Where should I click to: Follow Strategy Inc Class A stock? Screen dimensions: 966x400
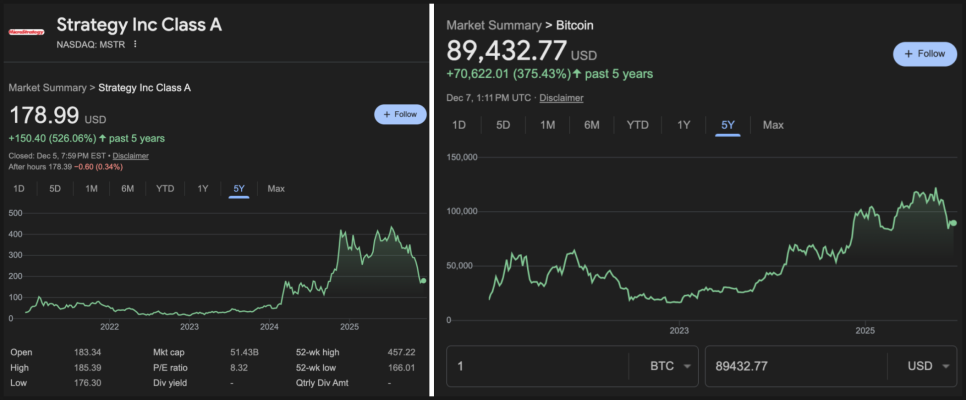(x=400, y=114)
